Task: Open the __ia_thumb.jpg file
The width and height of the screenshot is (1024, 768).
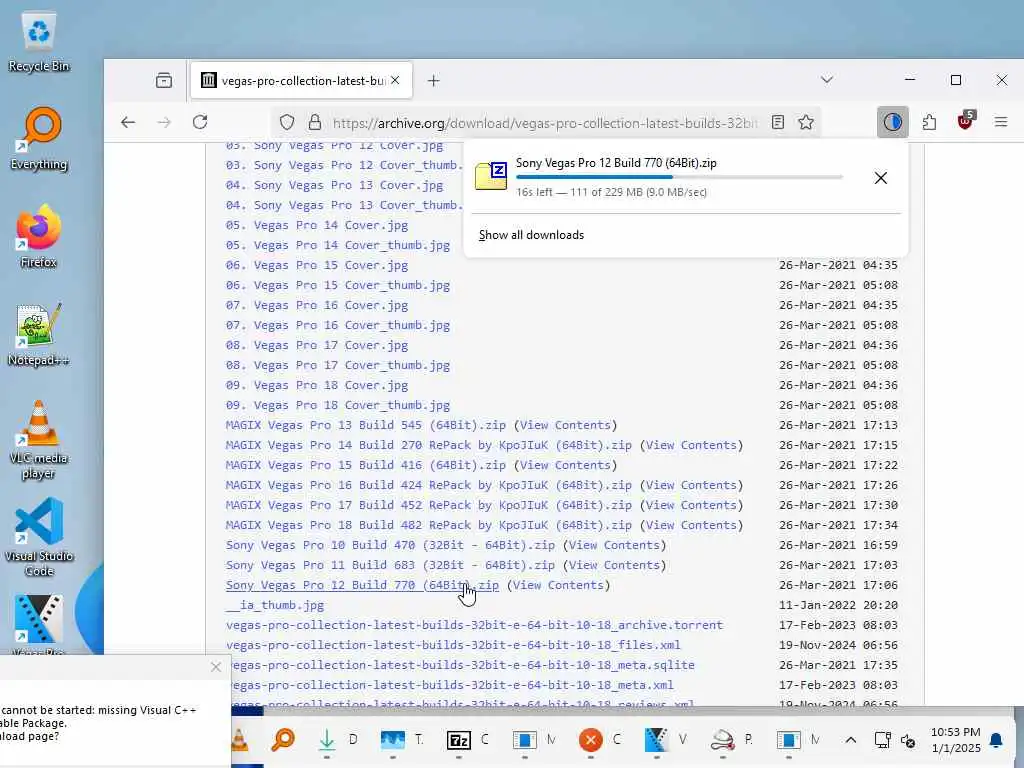Action: tap(274, 605)
